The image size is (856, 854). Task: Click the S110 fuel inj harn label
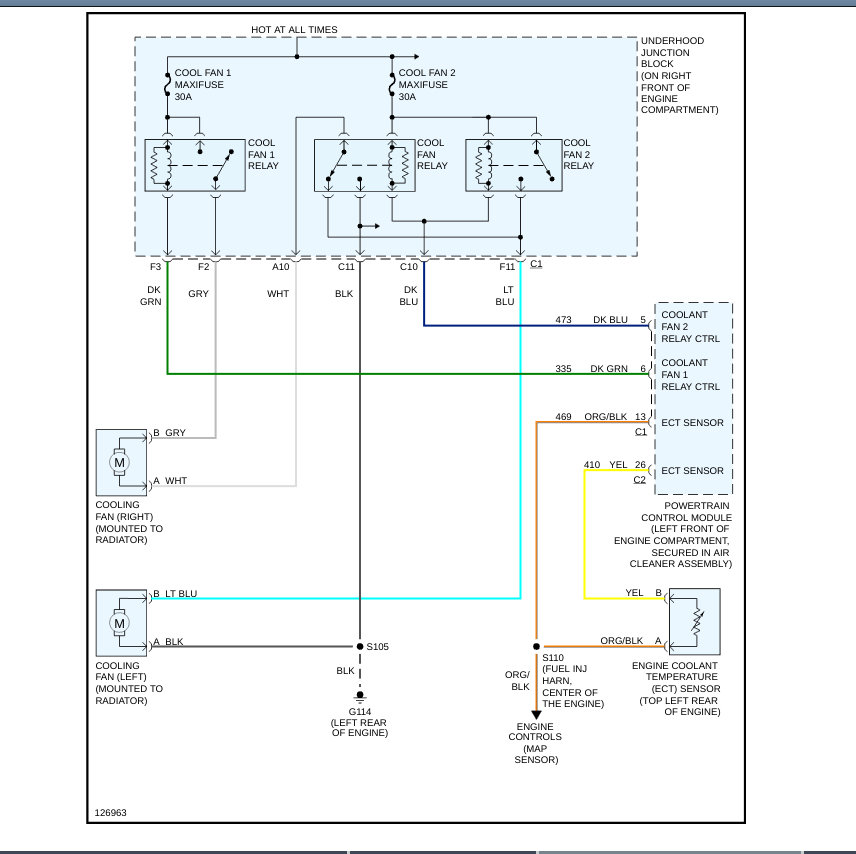[573, 680]
